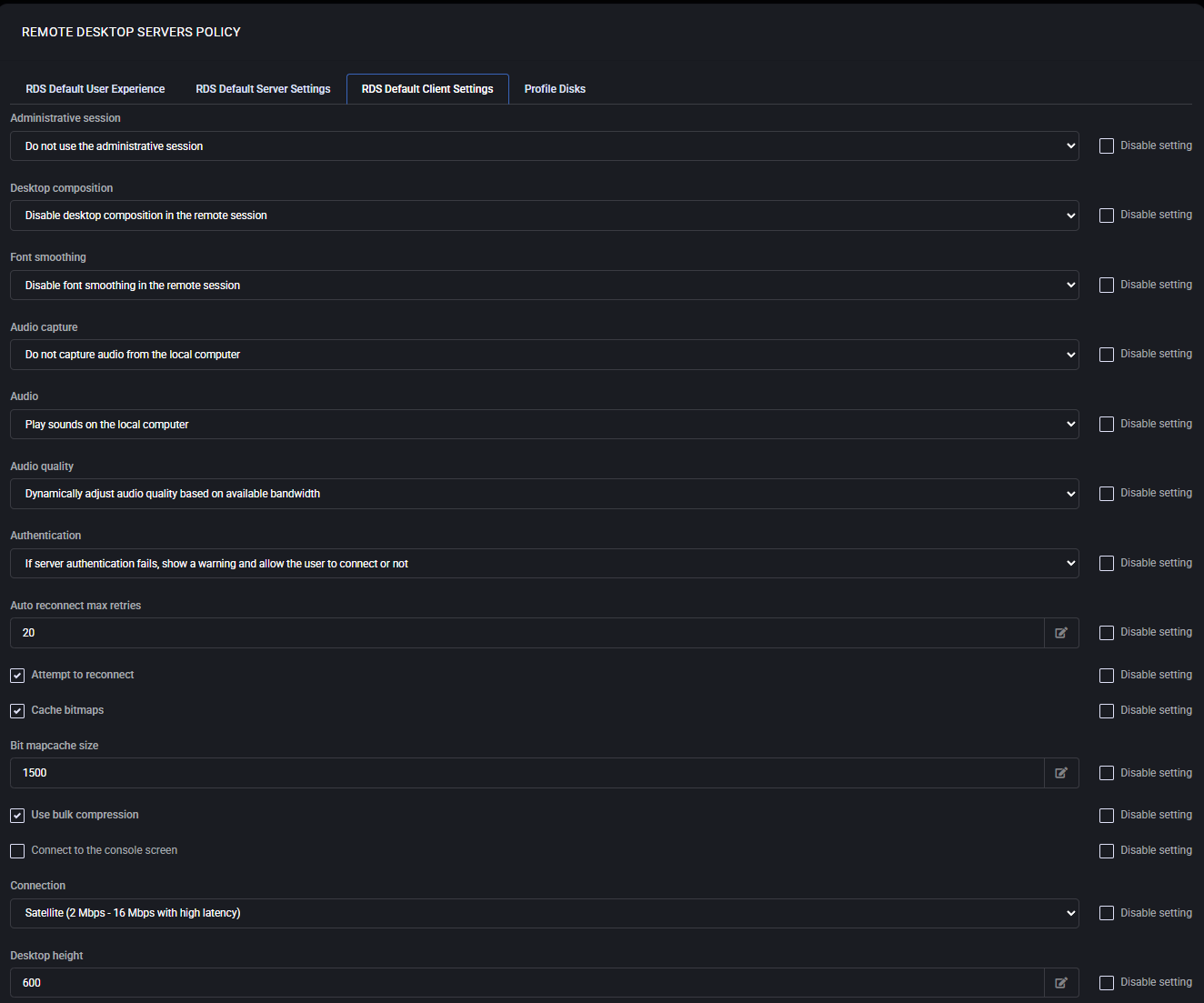Switch to RDS Default User Experience tab

click(95, 89)
